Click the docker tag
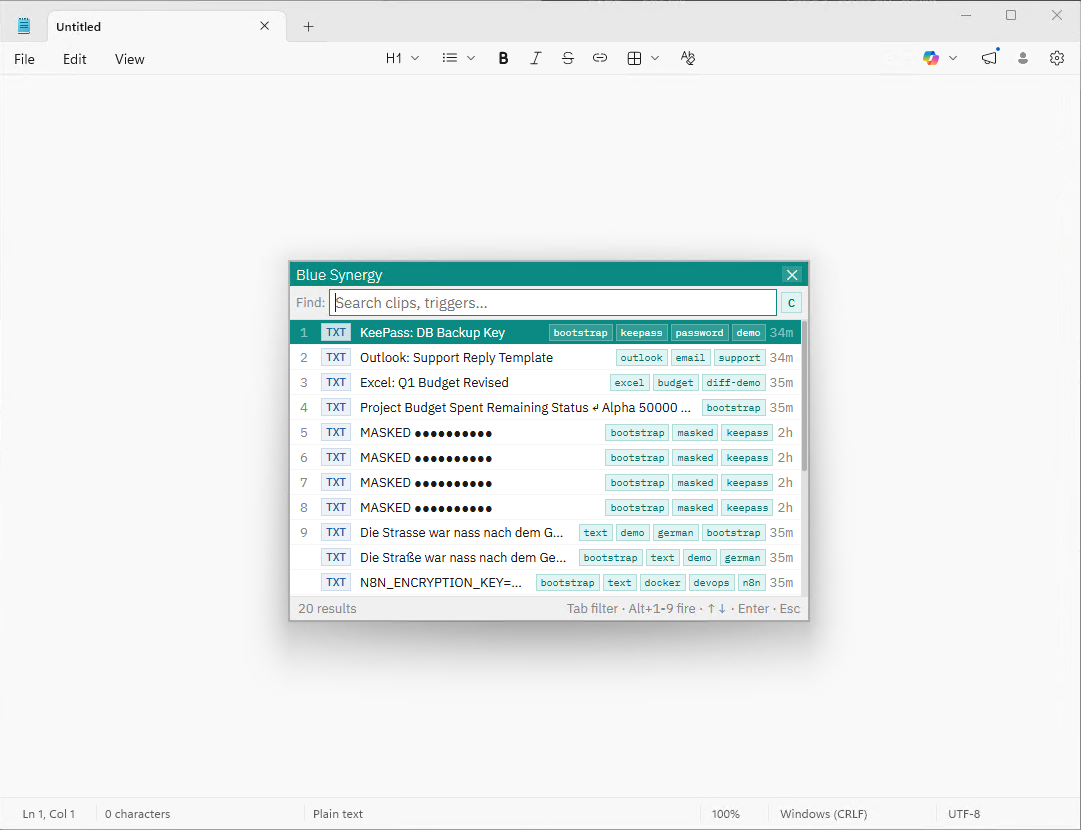This screenshot has width=1081, height=830. tap(663, 583)
